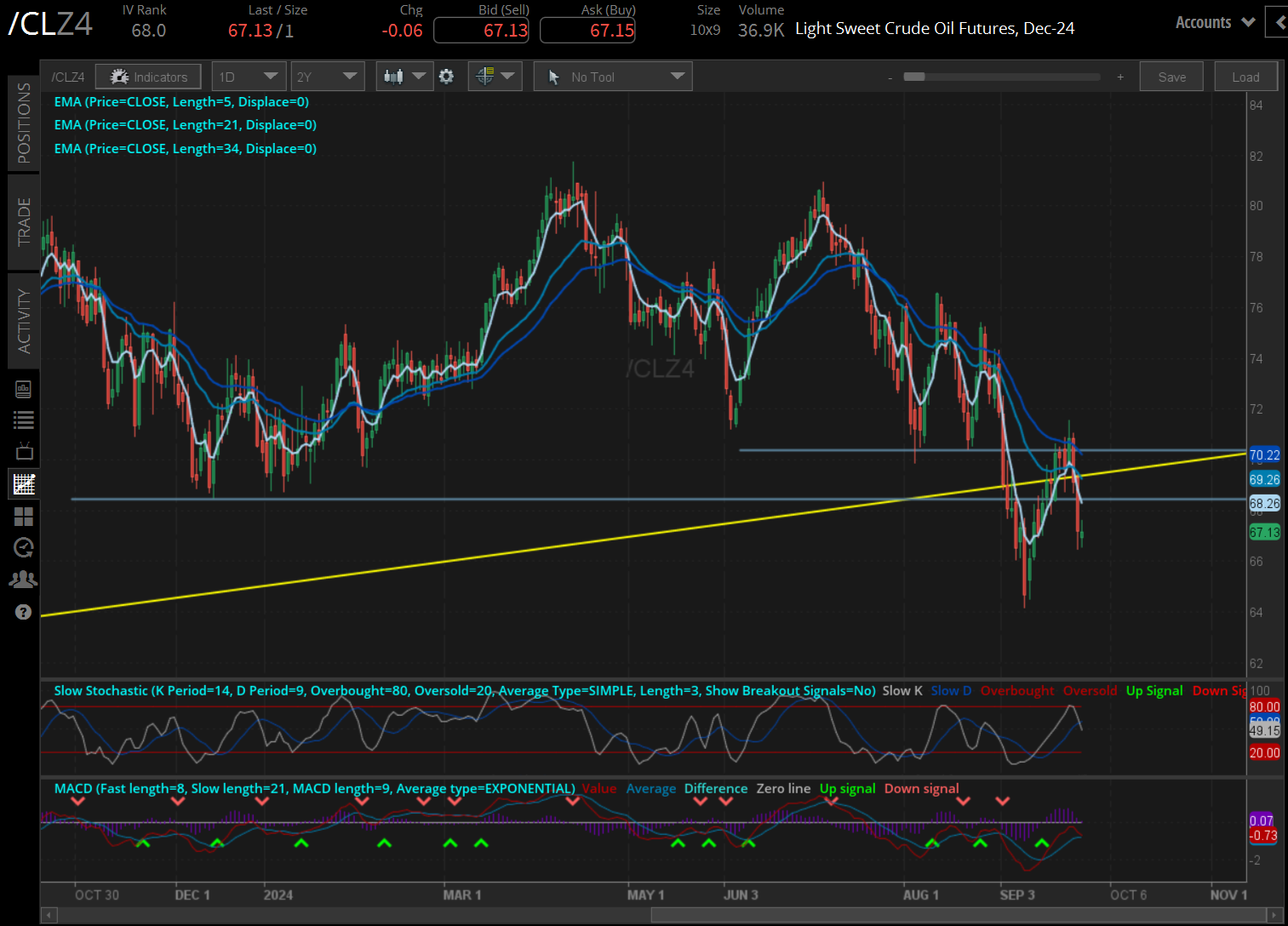
Task: Click the watchlist sidebar icon
Action: tap(23, 419)
